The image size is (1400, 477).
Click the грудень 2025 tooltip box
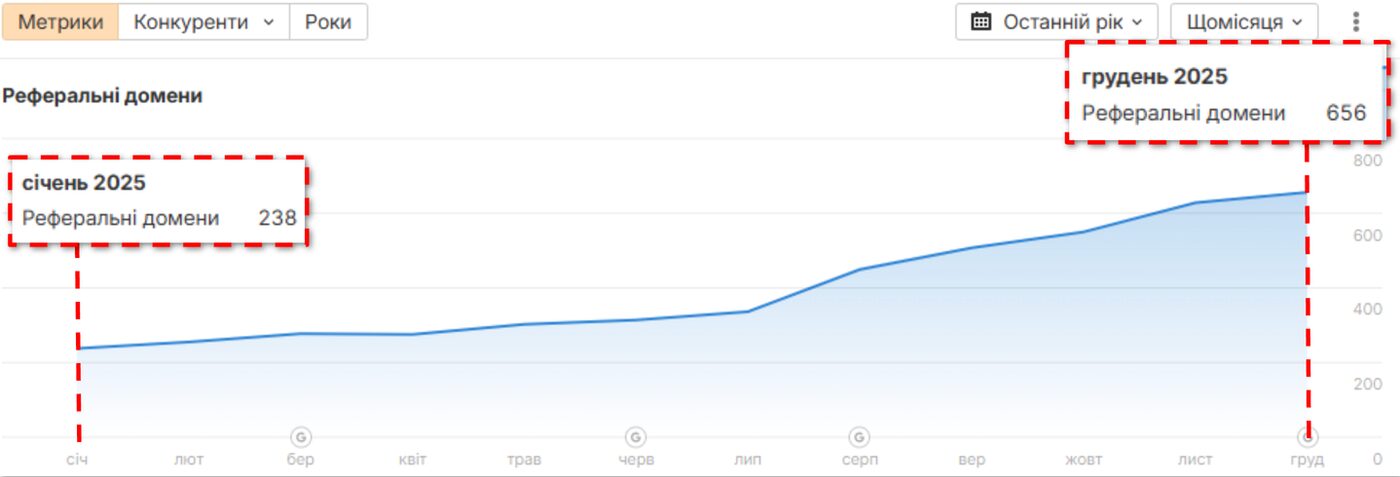click(1226, 93)
